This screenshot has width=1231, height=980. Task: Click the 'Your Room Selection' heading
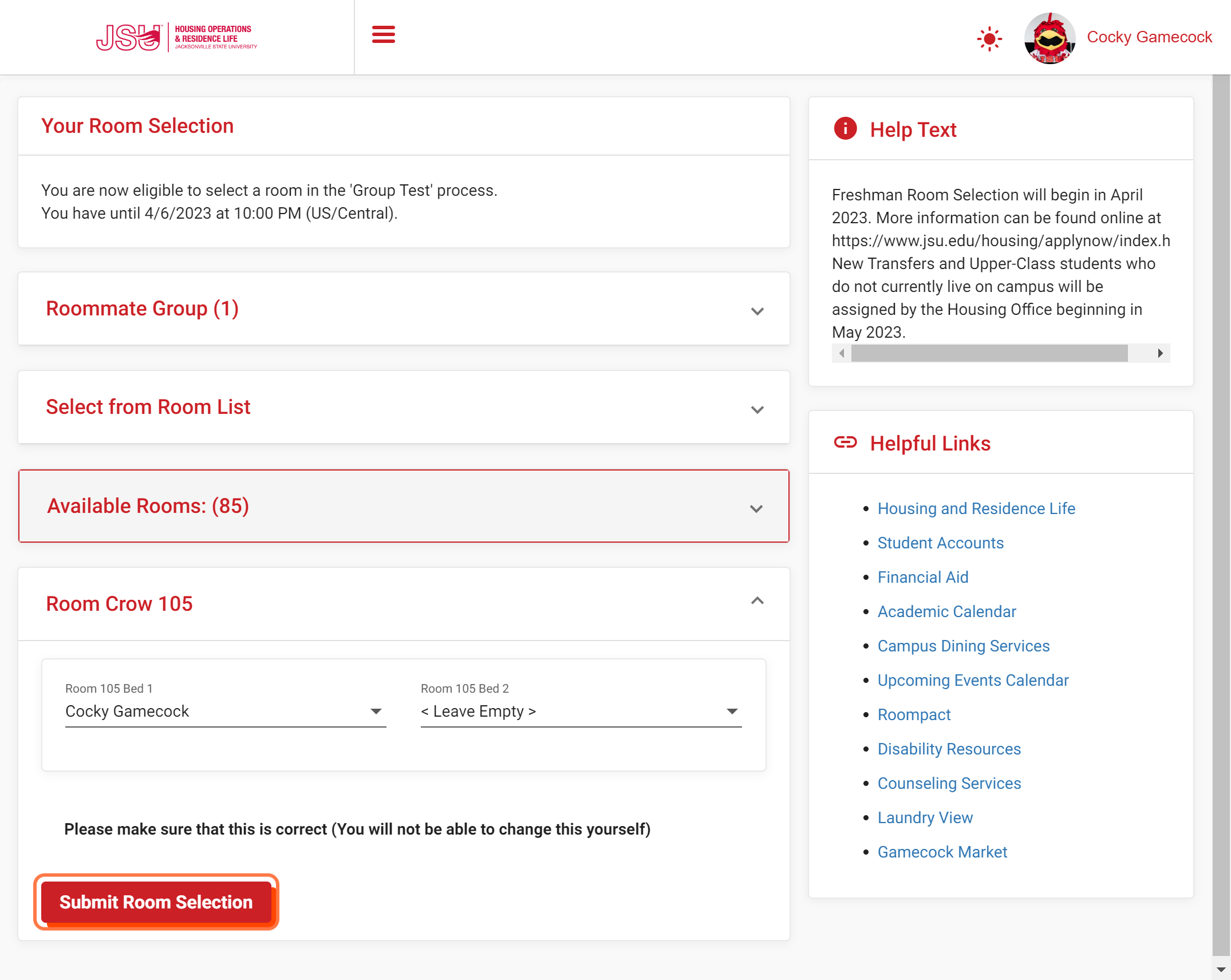tap(137, 126)
